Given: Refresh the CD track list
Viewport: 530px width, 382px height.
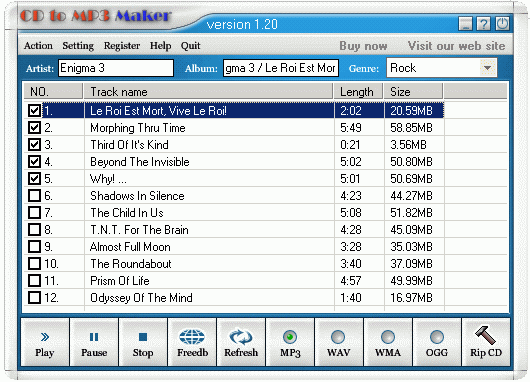Looking at the screenshot, I should [x=241, y=342].
